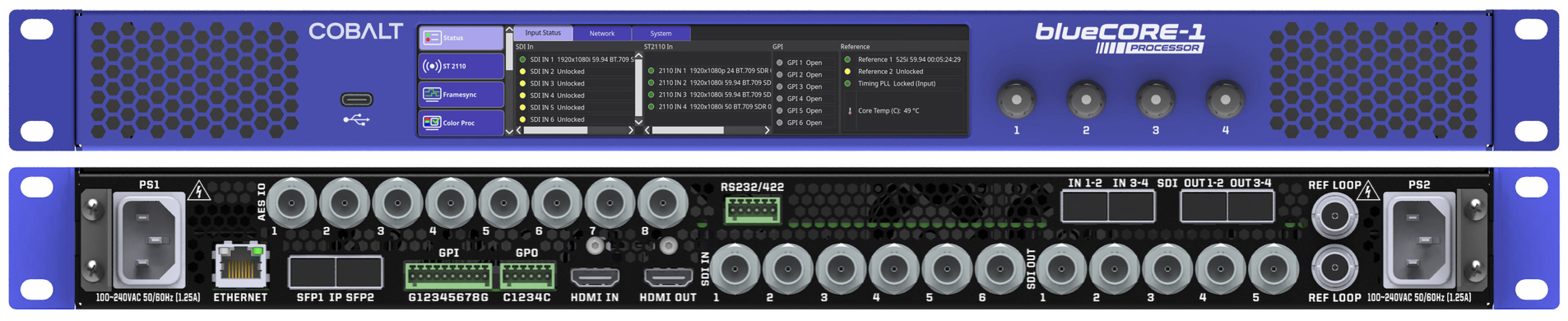1568x321 pixels.
Task: Click the RS232/422 green terminal block
Action: (x=753, y=210)
